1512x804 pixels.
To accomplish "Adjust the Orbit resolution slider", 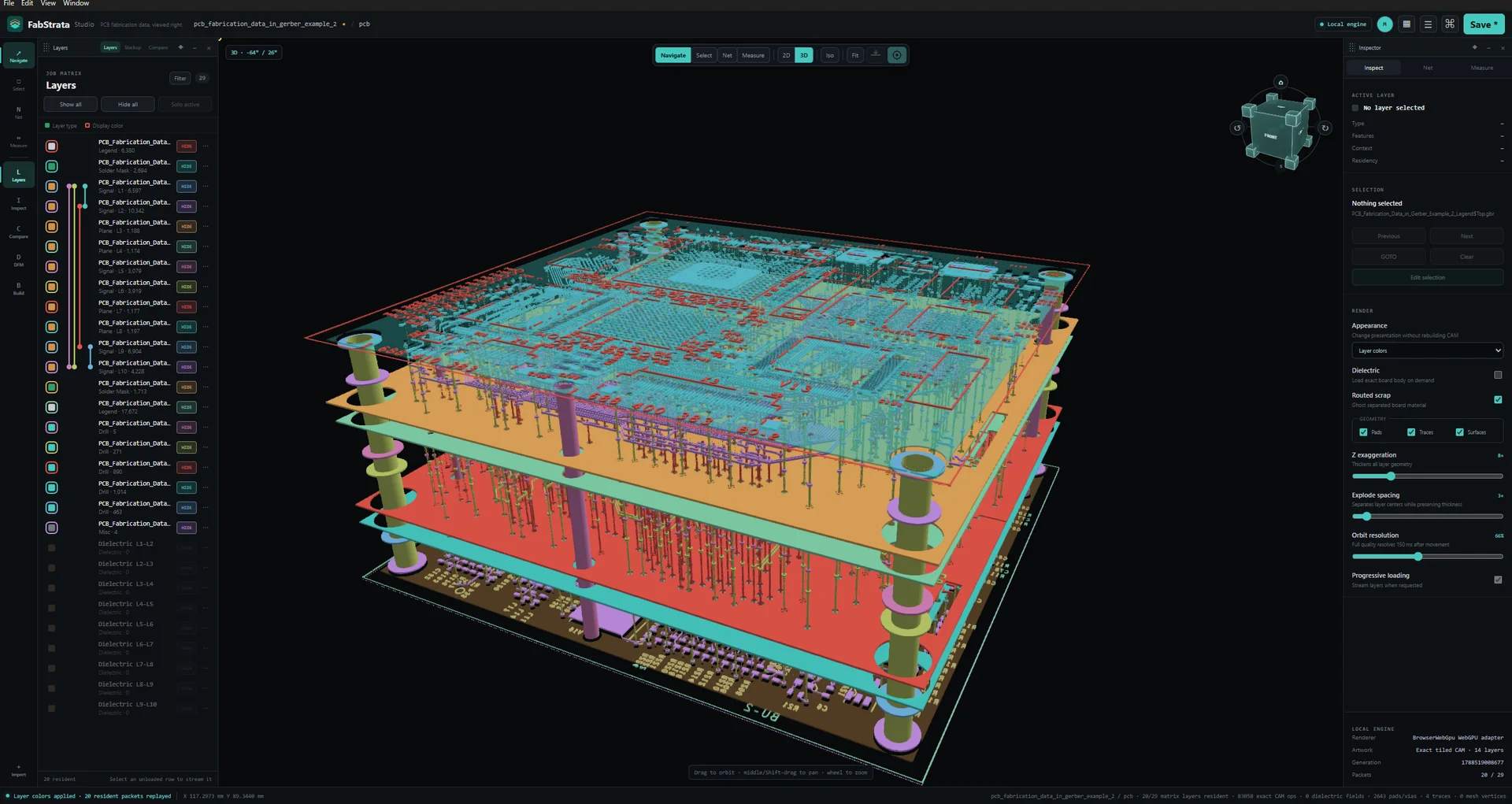I will (1427, 557).
